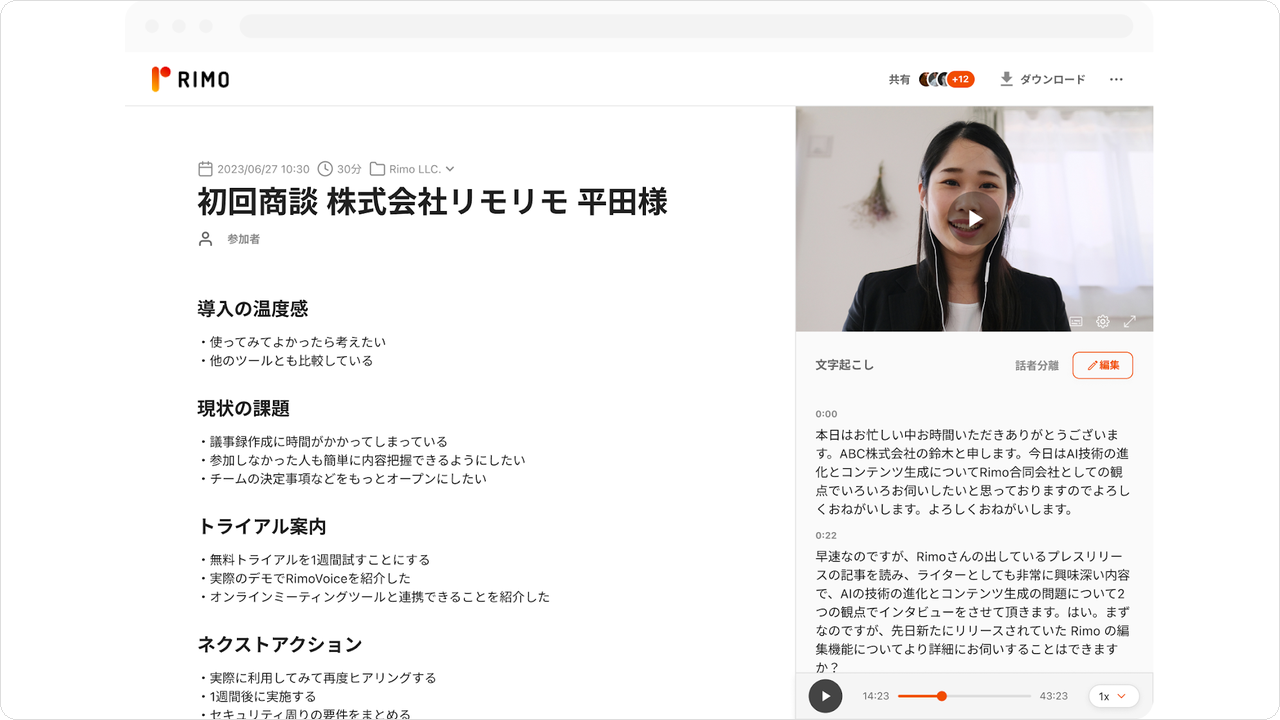Click the browser address bar
This screenshot has height=720, width=1280.
pos(686,26)
